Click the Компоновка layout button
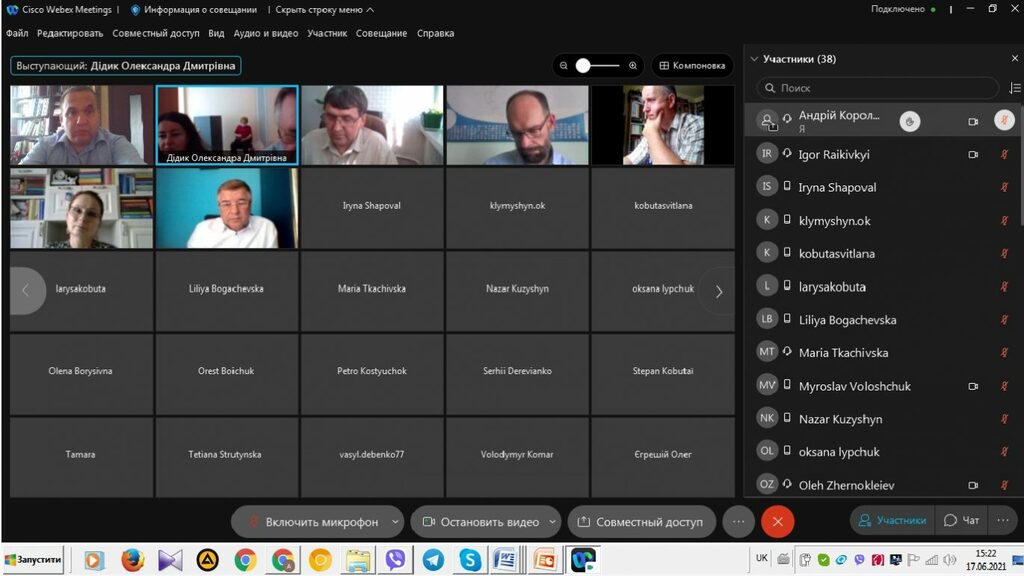 coord(691,66)
